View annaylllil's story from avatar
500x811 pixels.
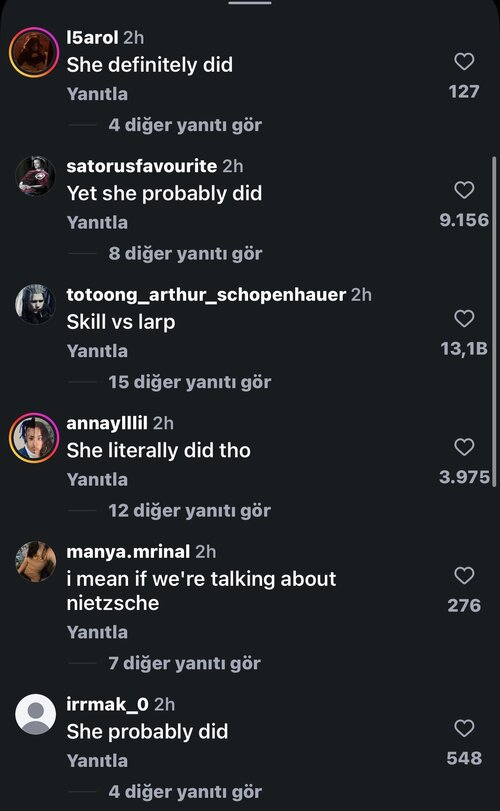(x=35, y=438)
